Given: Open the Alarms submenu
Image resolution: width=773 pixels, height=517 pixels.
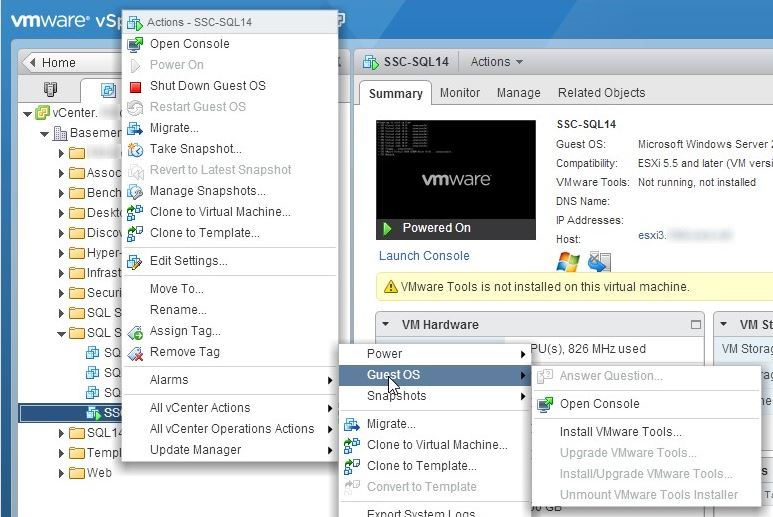Looking at the screenshot, I should (x=230, y=380).
